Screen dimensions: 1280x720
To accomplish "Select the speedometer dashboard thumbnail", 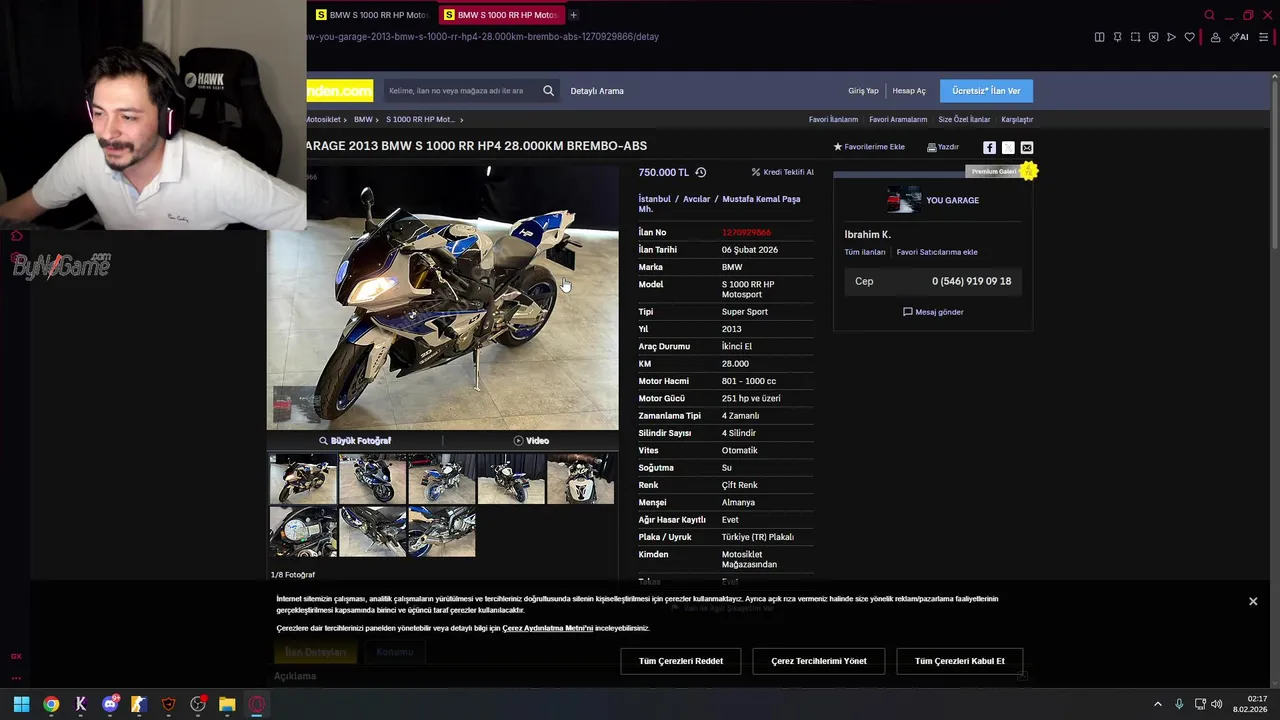I will 303,531.
